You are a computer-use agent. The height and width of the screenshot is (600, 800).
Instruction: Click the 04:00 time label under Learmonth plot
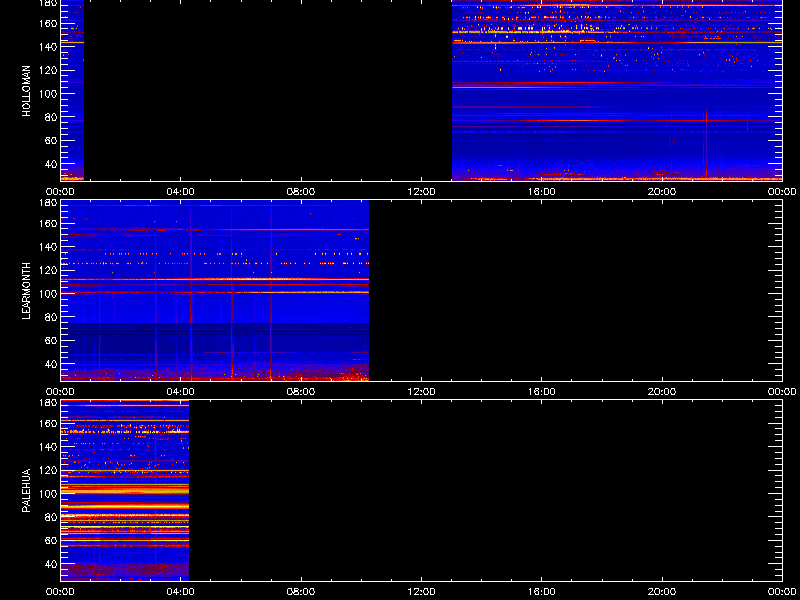181,392
